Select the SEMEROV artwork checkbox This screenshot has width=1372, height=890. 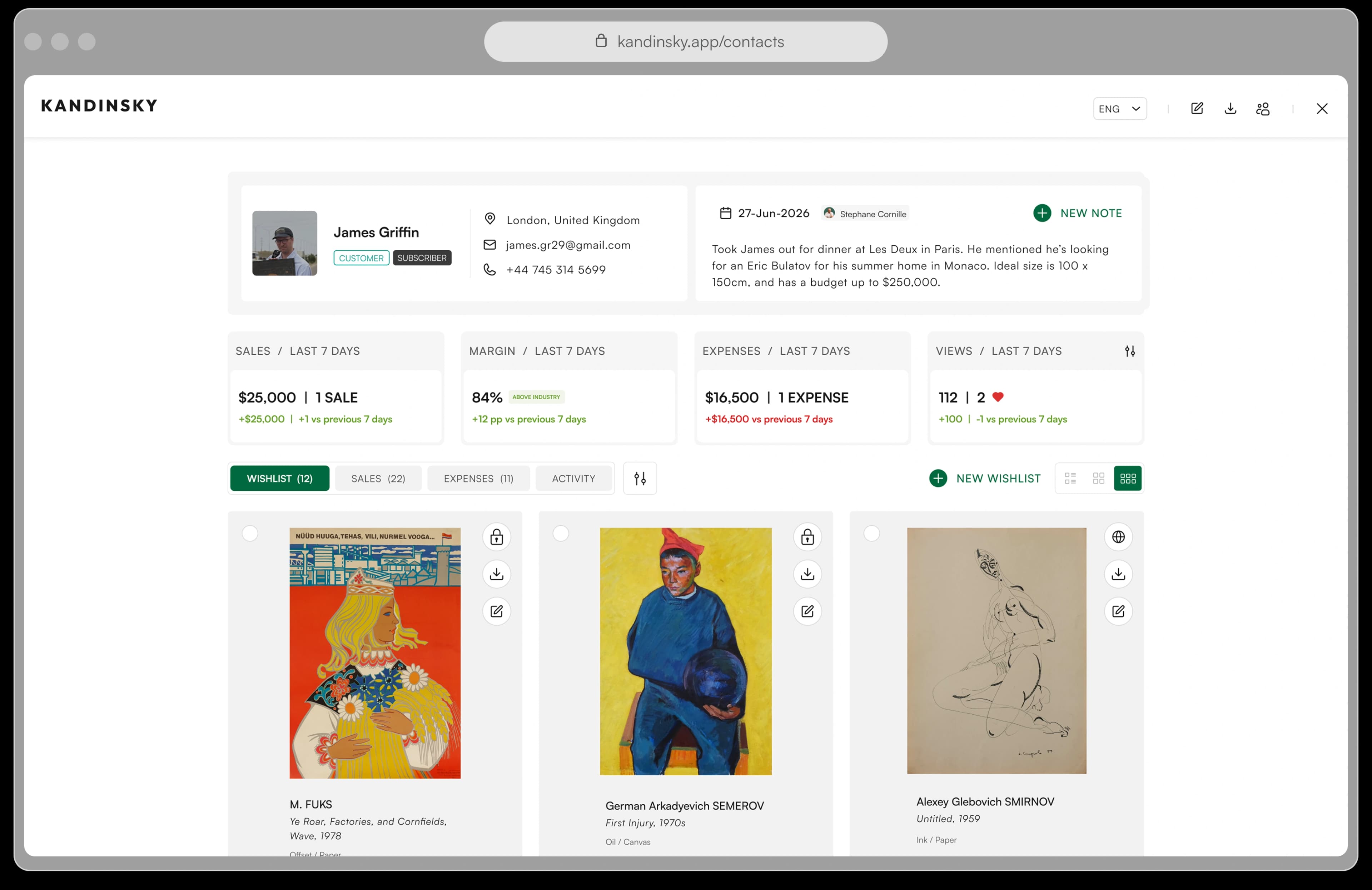pos(560,534)
